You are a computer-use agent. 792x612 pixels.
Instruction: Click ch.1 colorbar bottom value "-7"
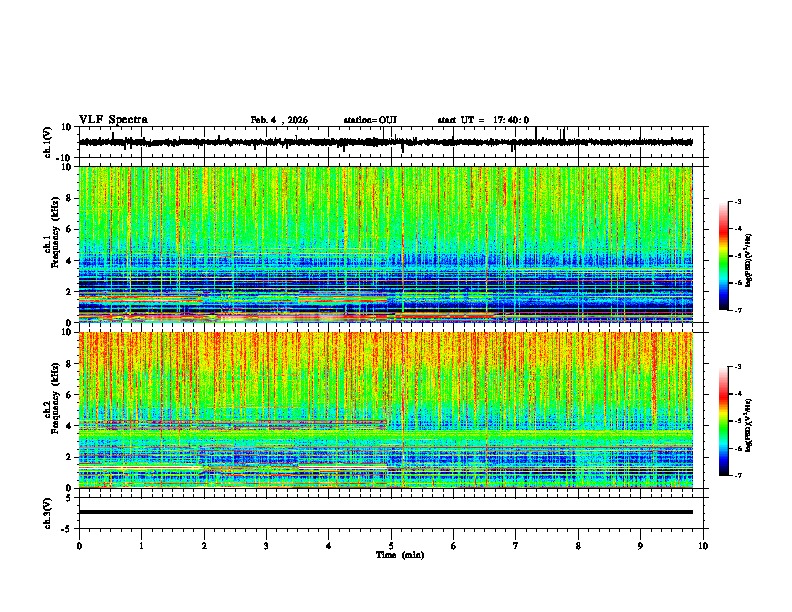(738, 310)
